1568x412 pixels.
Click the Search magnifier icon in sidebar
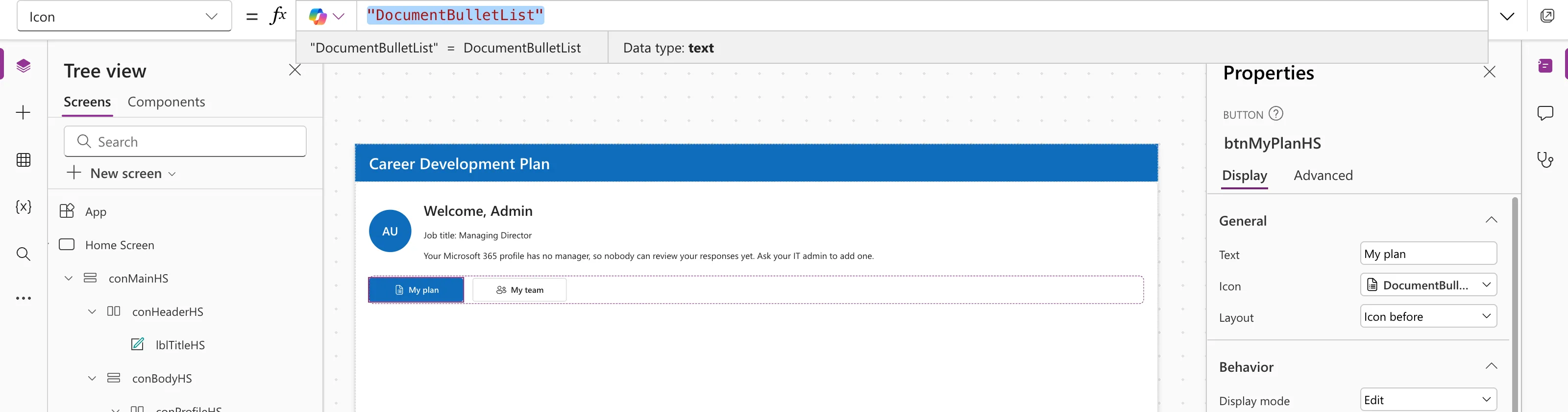[23, 254]
